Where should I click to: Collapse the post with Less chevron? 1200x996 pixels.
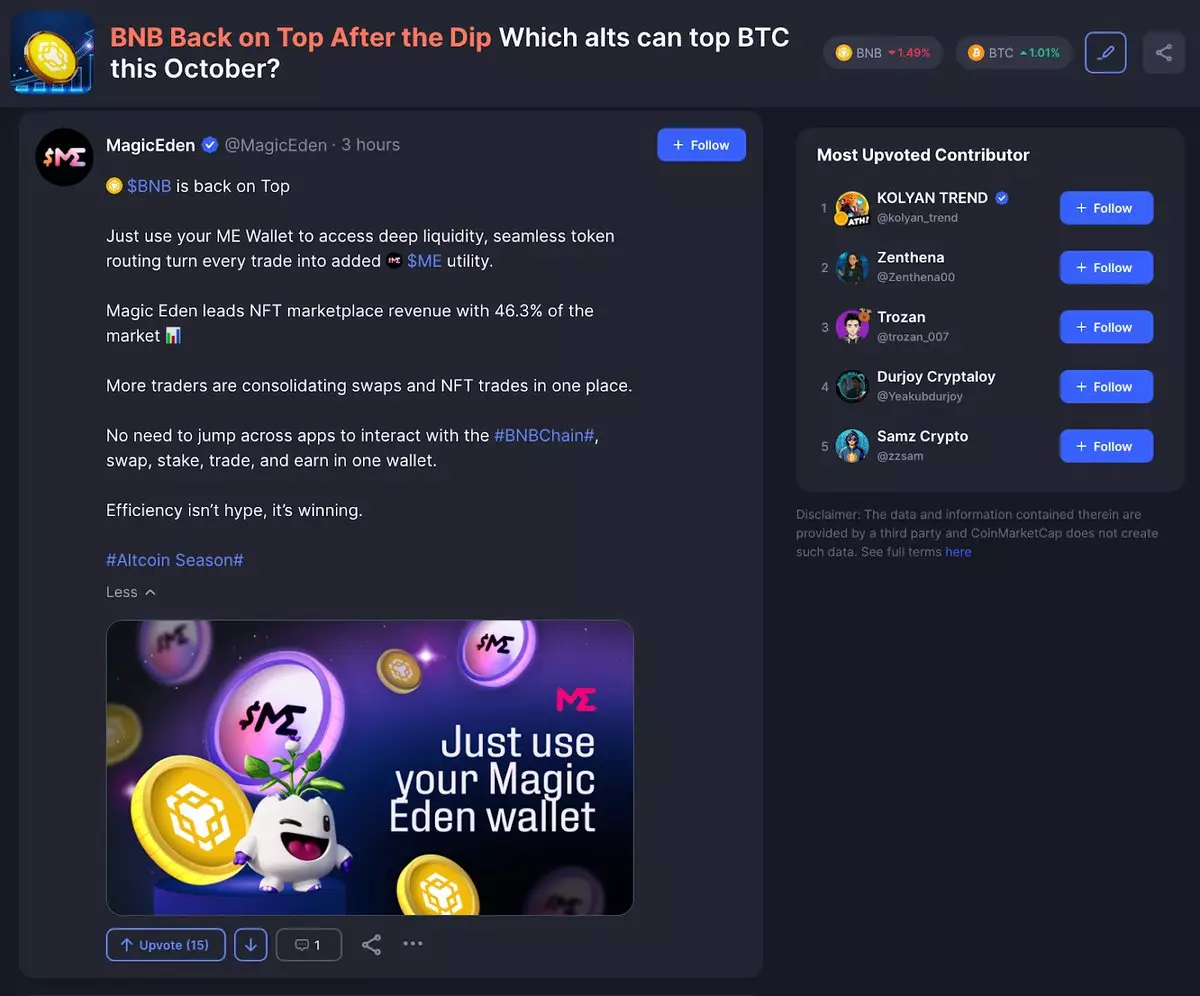[x=131, y=592]
